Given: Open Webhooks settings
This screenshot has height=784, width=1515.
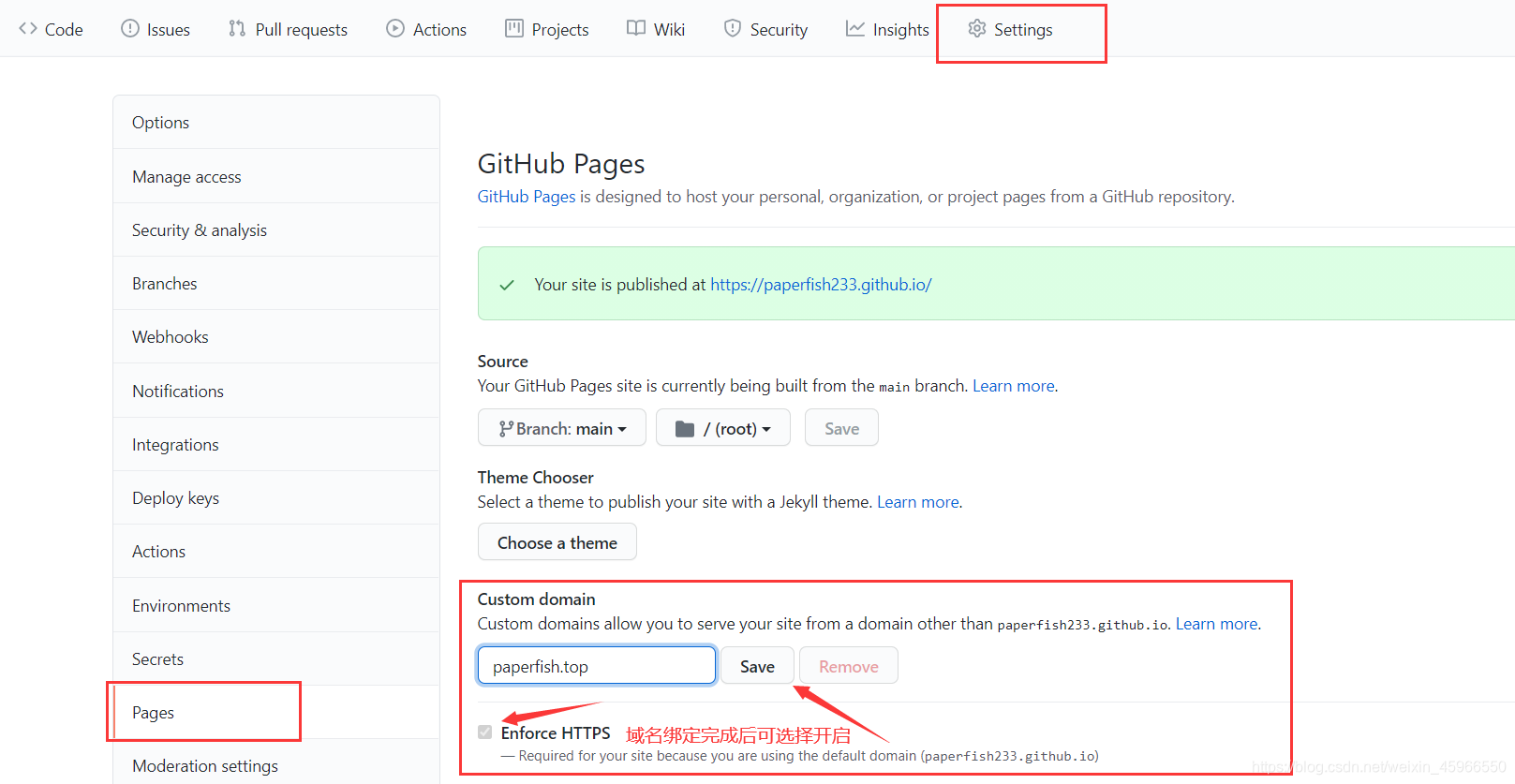Looking at the screenshot, I should (x=276, y=336).
